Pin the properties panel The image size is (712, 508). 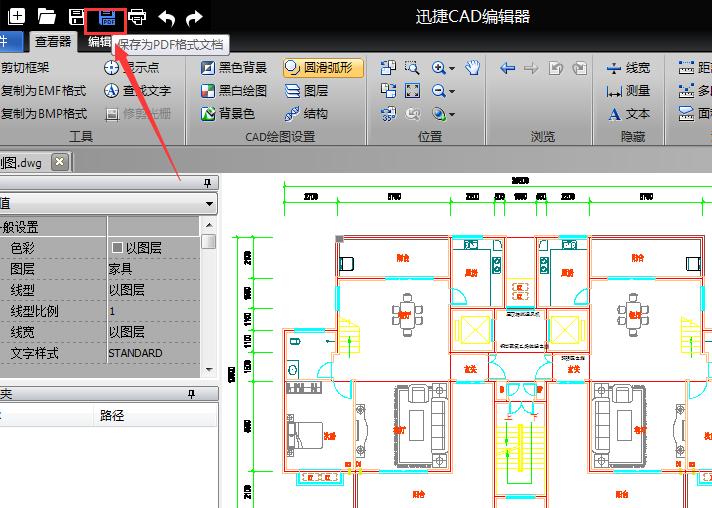pyautogui.click(x=207, y=183)
